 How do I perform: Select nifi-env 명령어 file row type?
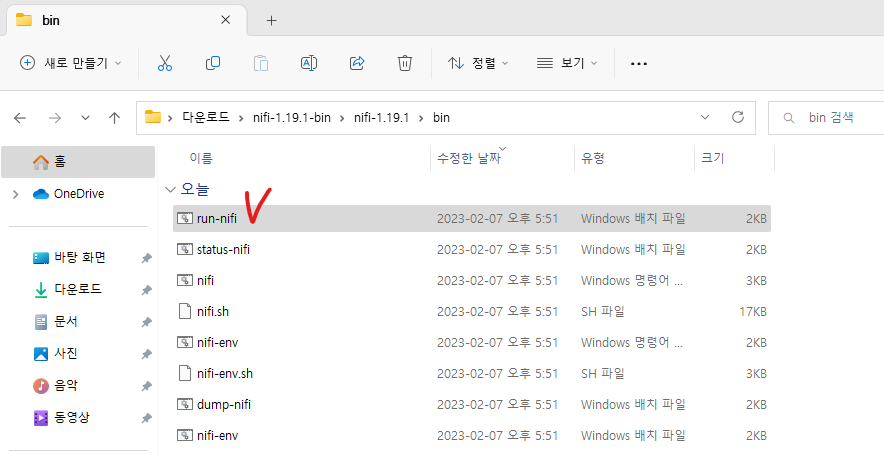pos(631,342)
